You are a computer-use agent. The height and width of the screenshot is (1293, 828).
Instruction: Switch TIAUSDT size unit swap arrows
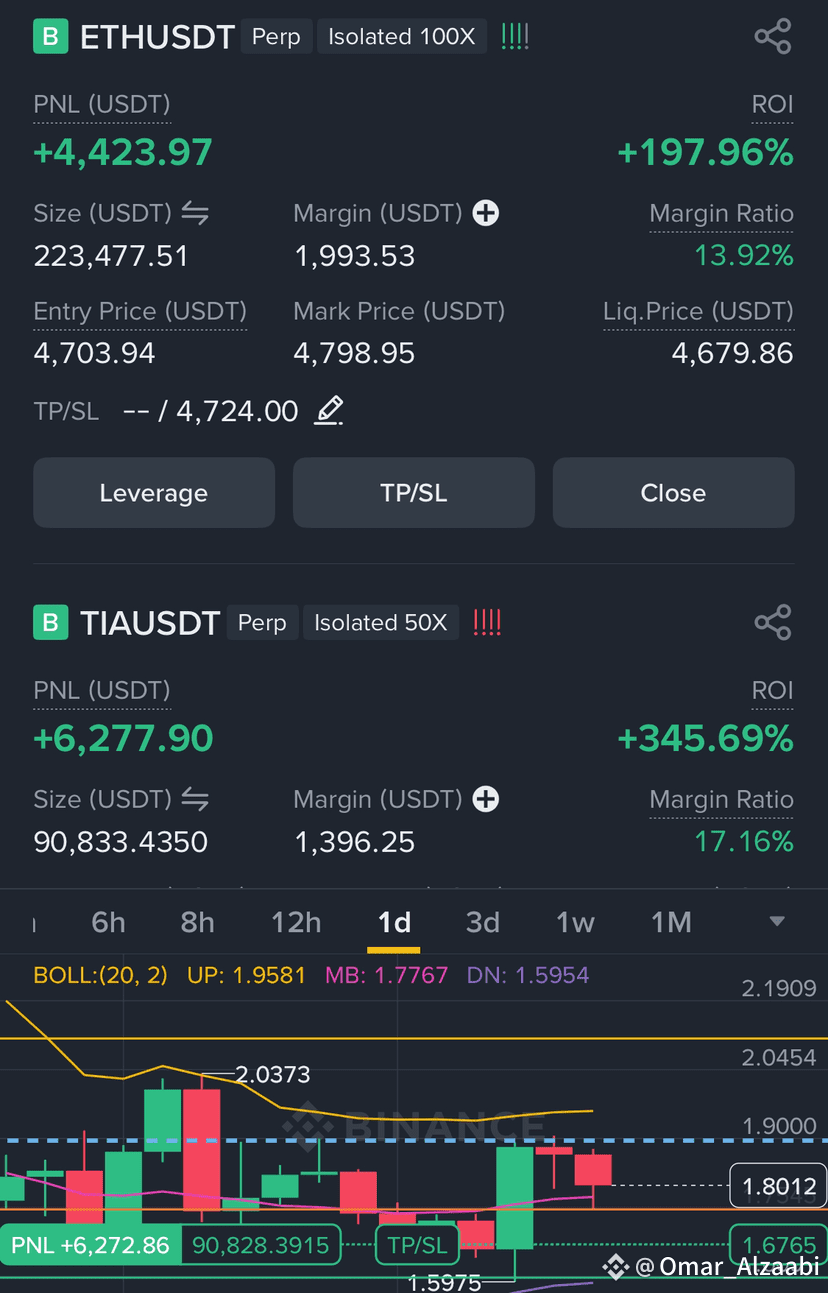(195, 799)
